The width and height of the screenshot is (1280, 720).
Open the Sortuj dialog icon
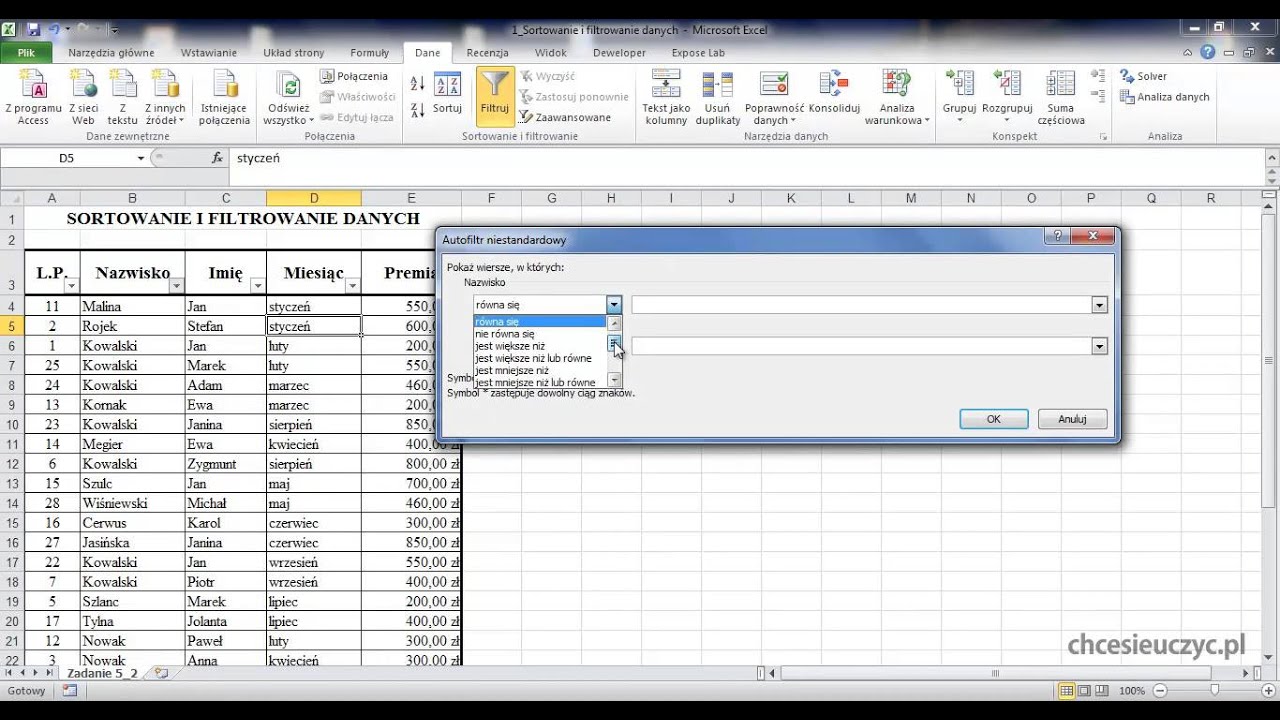(x=447, y=93)
